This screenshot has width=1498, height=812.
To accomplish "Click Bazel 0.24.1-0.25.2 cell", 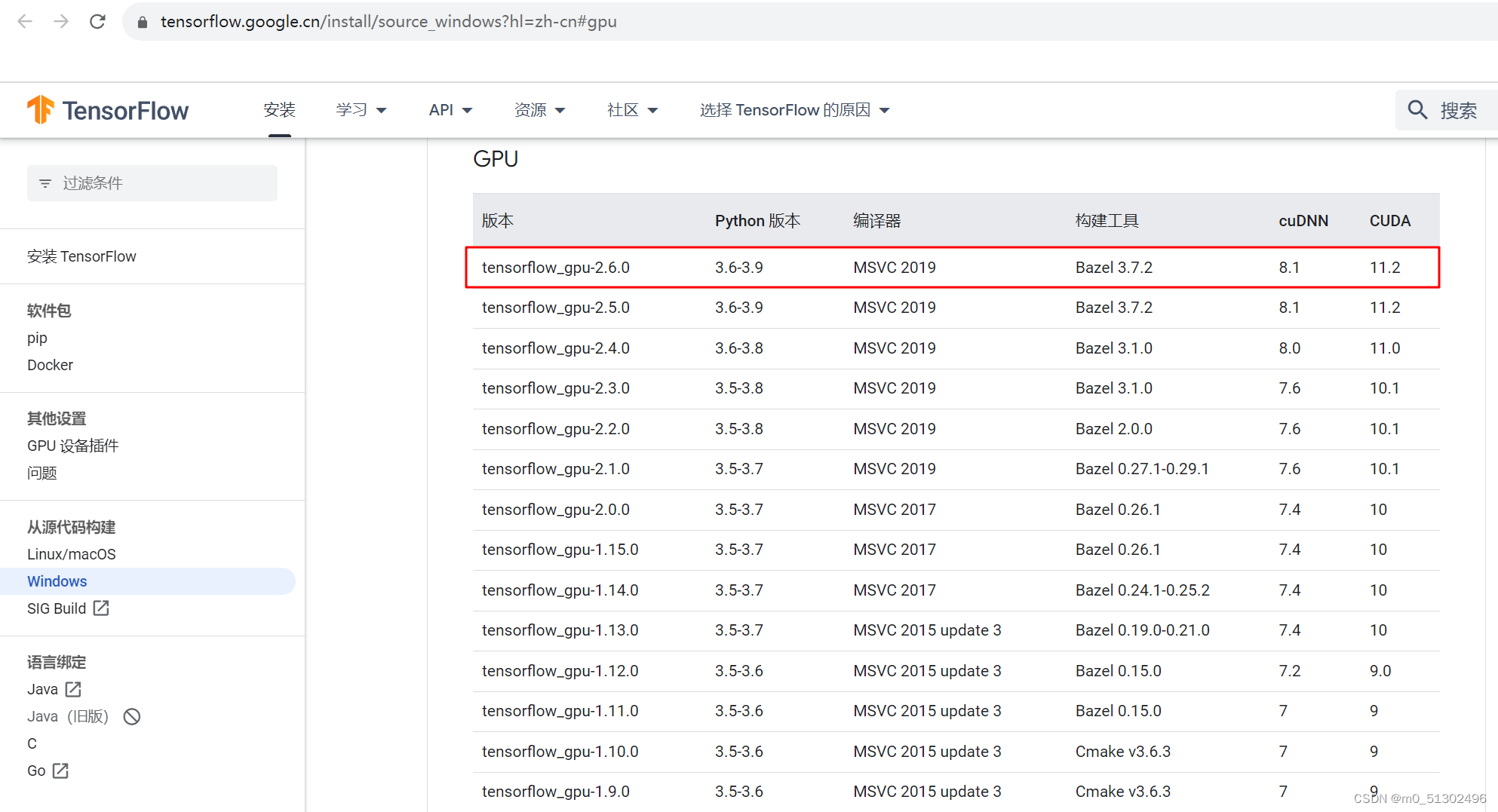I will tap(1142, 590).
